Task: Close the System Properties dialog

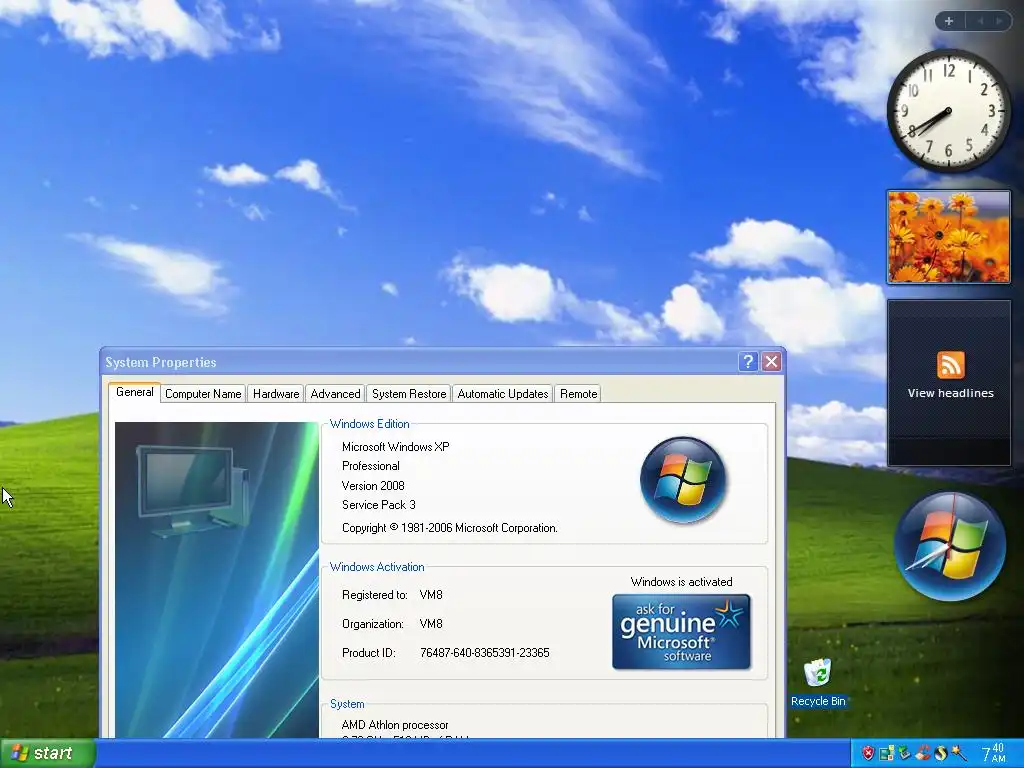Action: coord(771,361)
